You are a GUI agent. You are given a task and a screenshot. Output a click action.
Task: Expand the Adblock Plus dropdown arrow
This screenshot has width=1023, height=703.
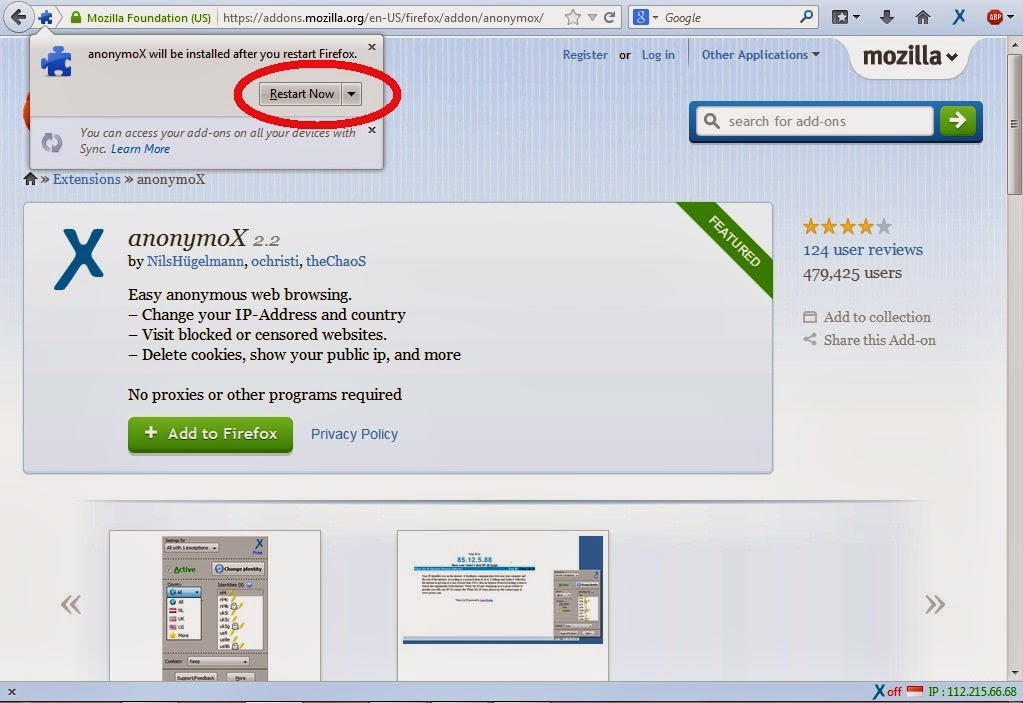(x=1011, y=18)
